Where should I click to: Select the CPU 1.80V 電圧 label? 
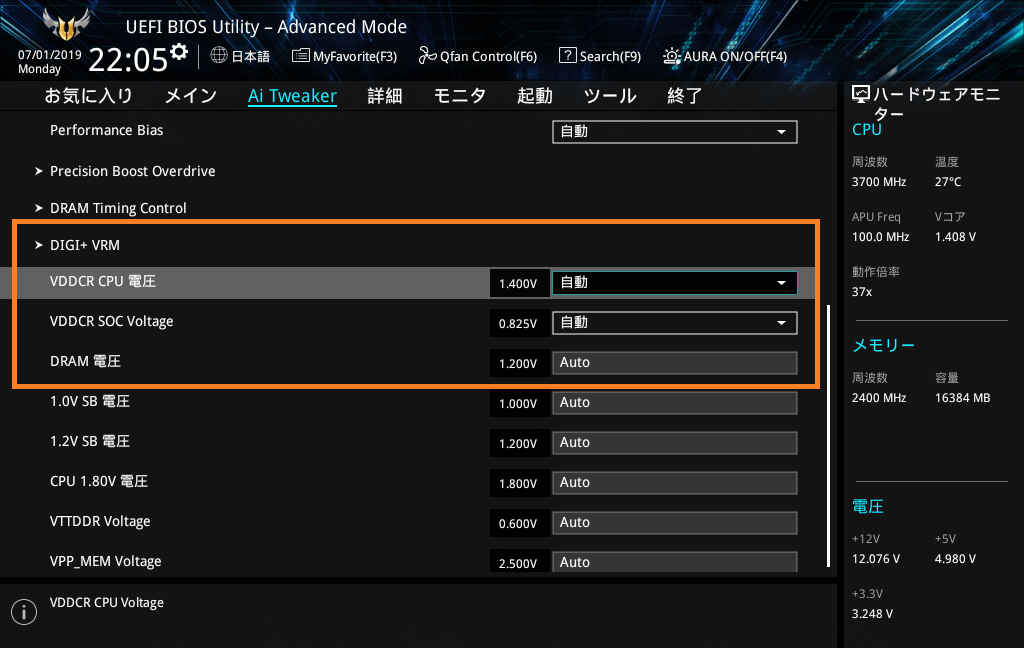click(99, 481)
